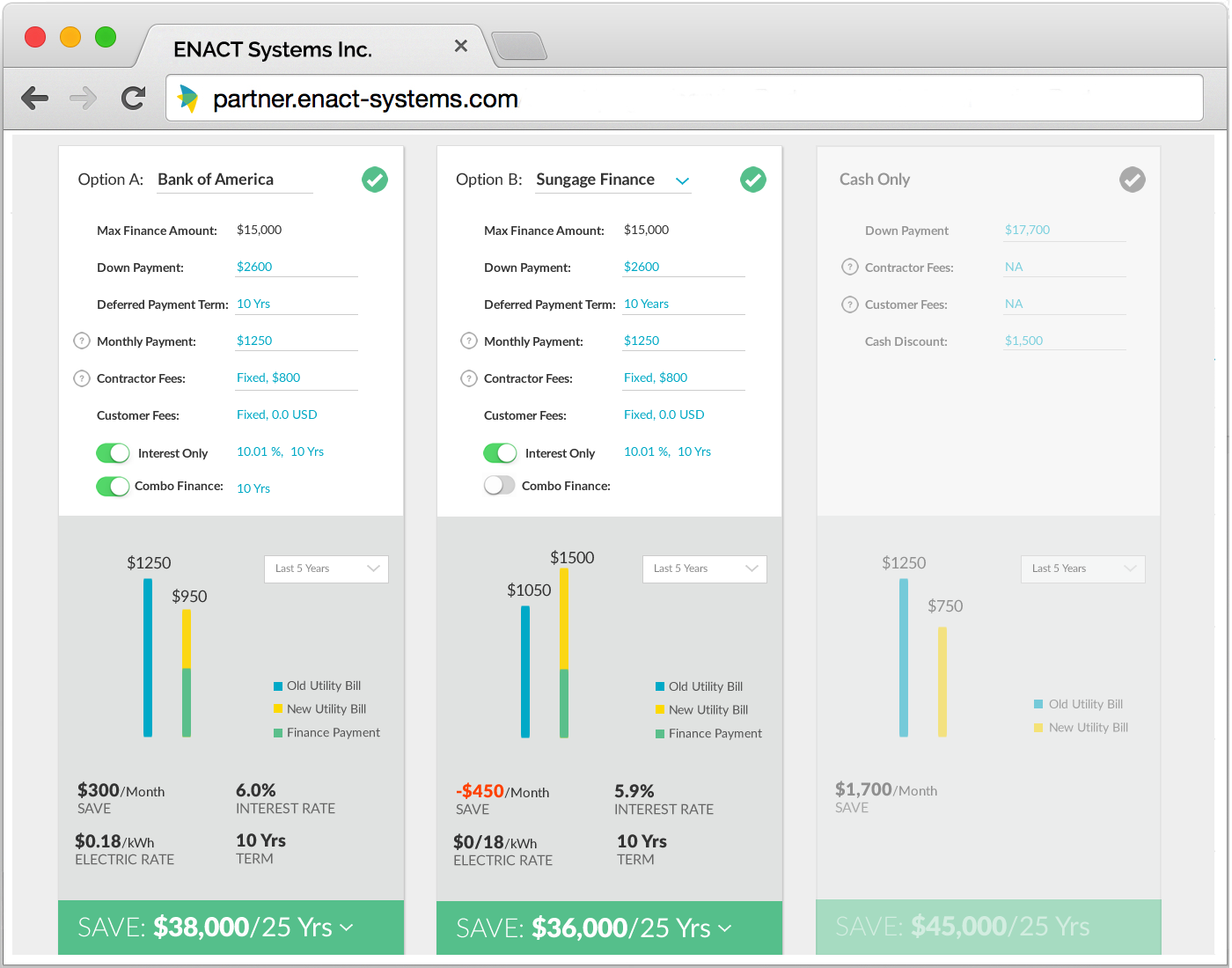1232x968 pixels.
Task: Click the address bar URL field
Action: pos(685,98)
